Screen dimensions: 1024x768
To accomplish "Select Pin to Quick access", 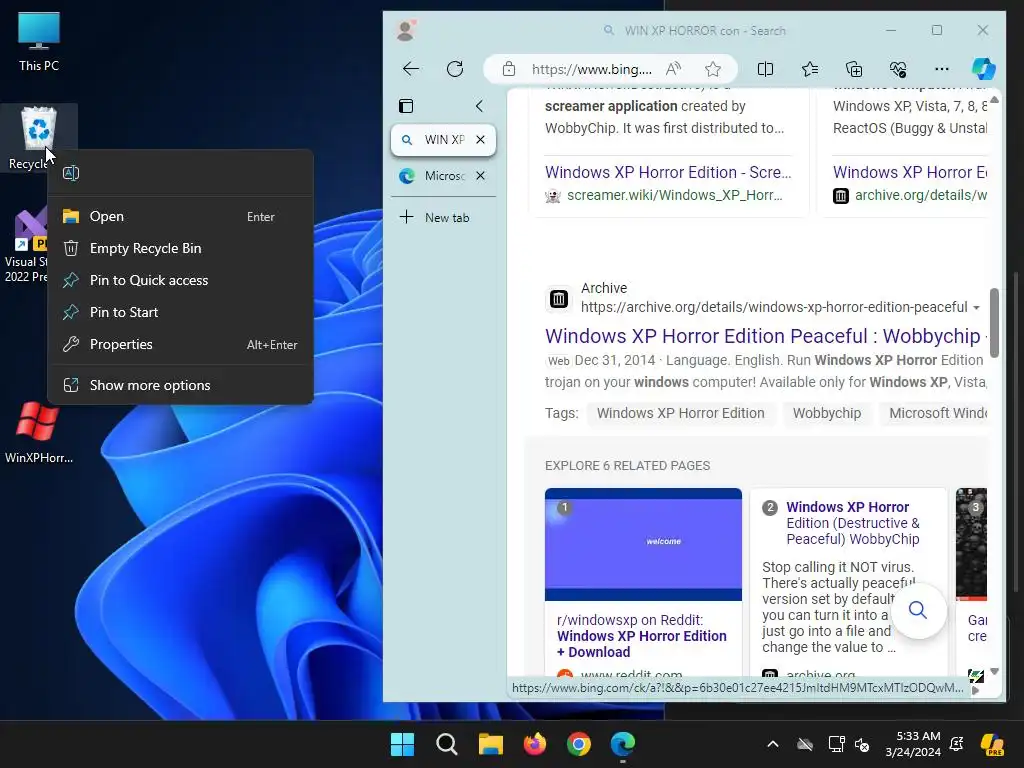I will click(180, 280).
